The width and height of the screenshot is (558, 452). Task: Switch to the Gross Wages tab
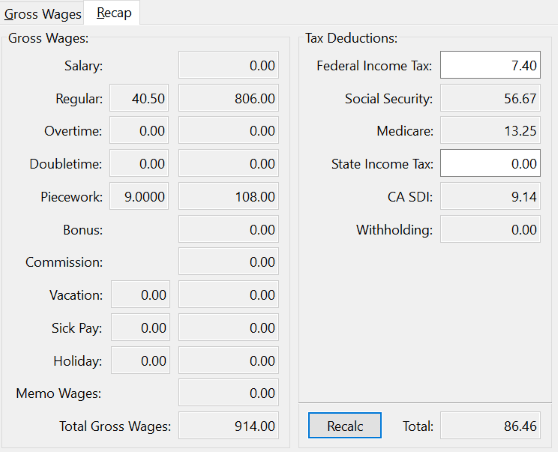click(42, 14)
